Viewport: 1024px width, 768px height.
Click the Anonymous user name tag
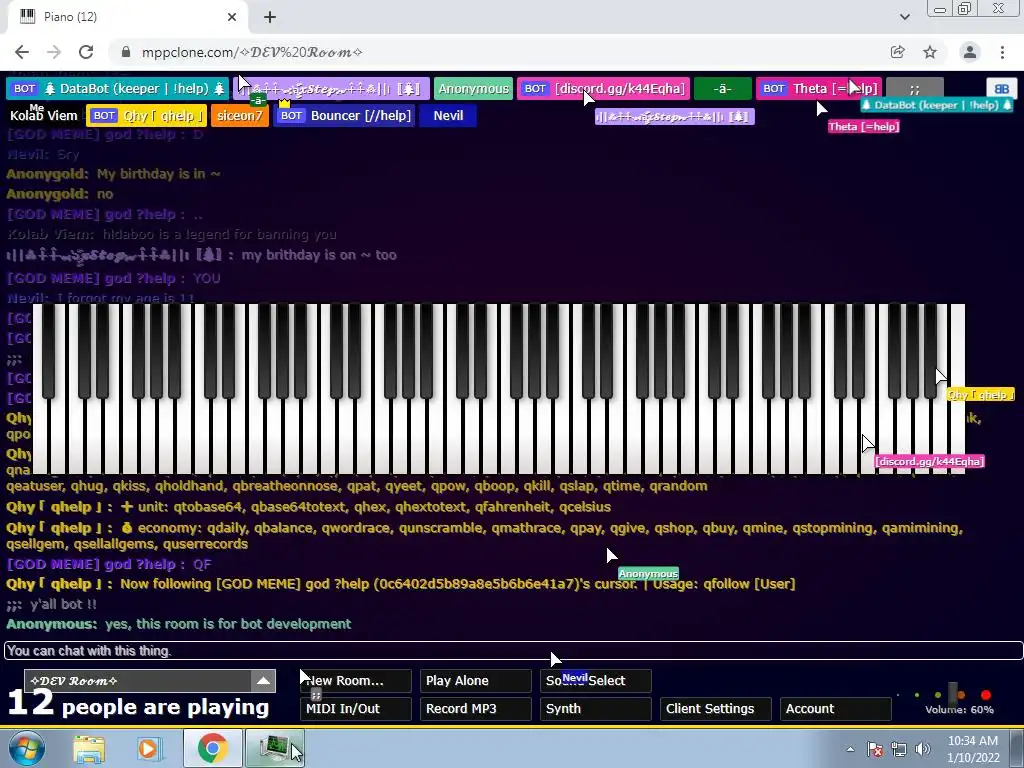coord(473,89)
